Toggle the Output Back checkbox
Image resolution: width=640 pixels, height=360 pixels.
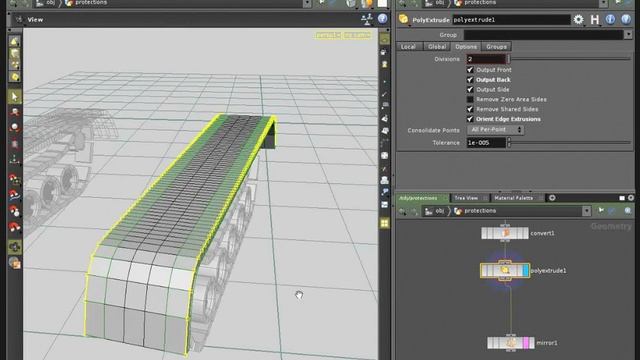470,80
